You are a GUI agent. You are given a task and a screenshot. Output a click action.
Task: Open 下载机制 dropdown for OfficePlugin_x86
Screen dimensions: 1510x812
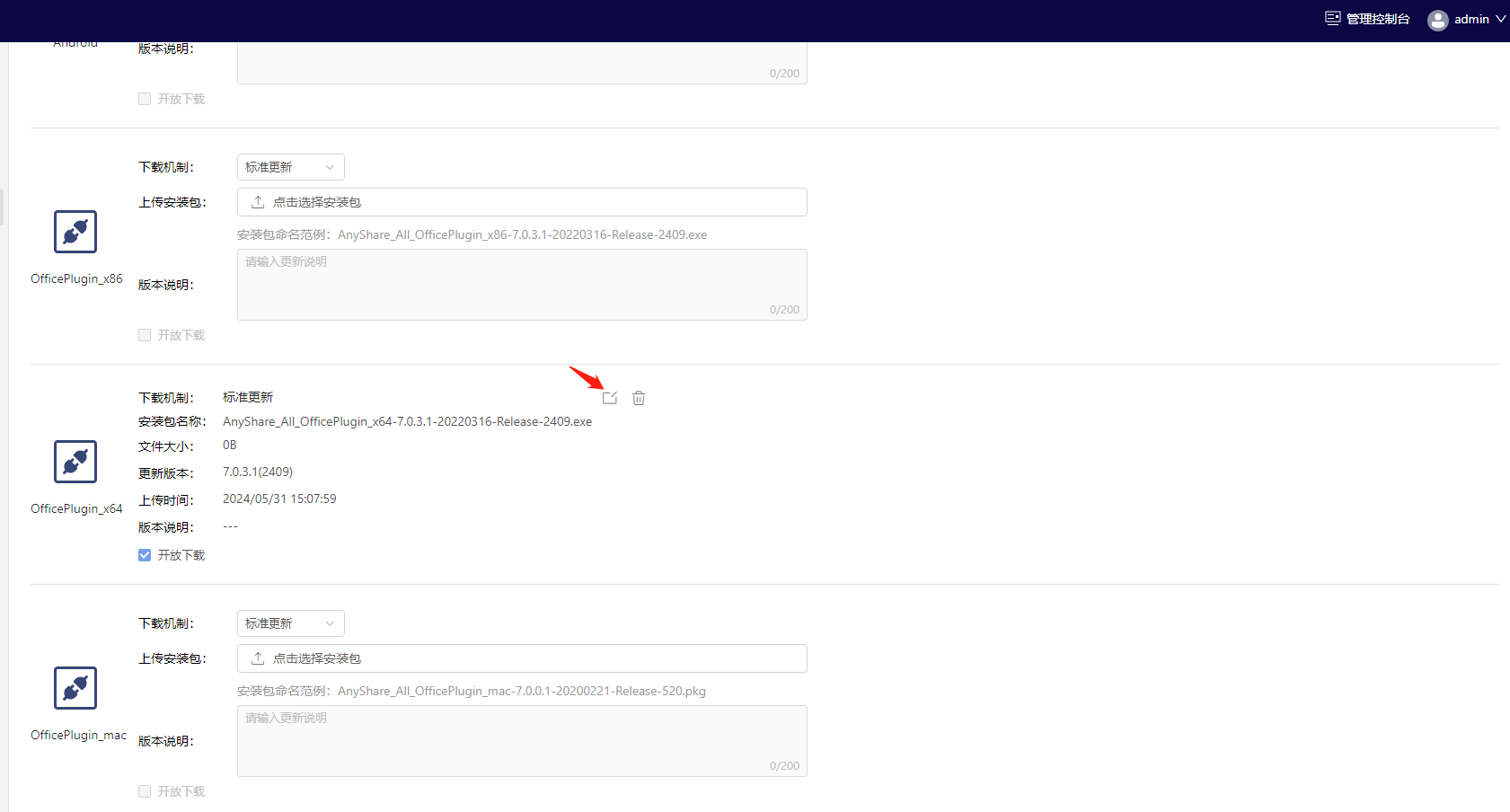[290, 167]
